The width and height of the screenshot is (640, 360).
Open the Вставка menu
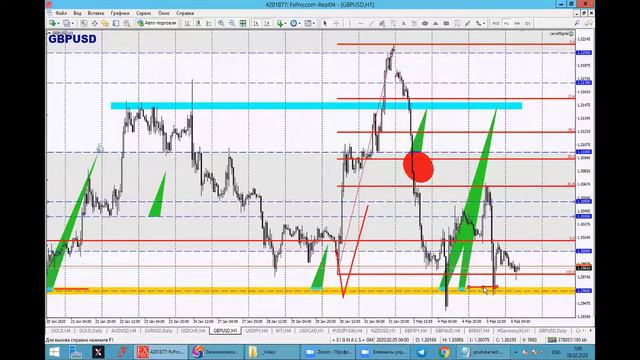96,13
